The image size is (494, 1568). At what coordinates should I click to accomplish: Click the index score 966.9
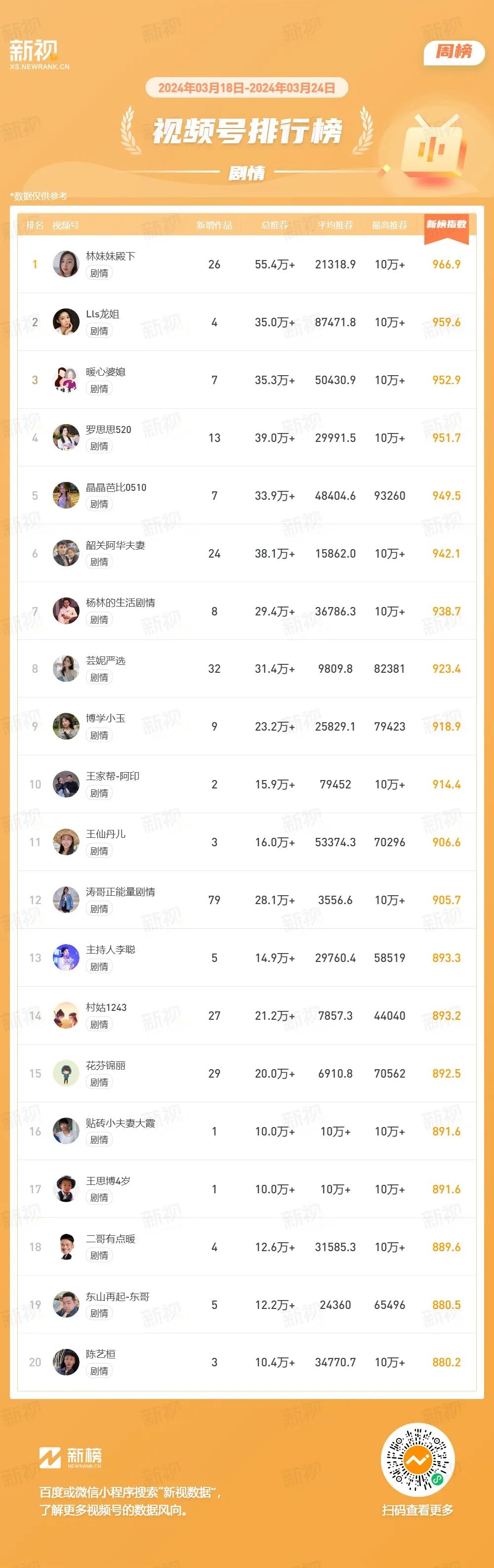click(x=447, y=264)
